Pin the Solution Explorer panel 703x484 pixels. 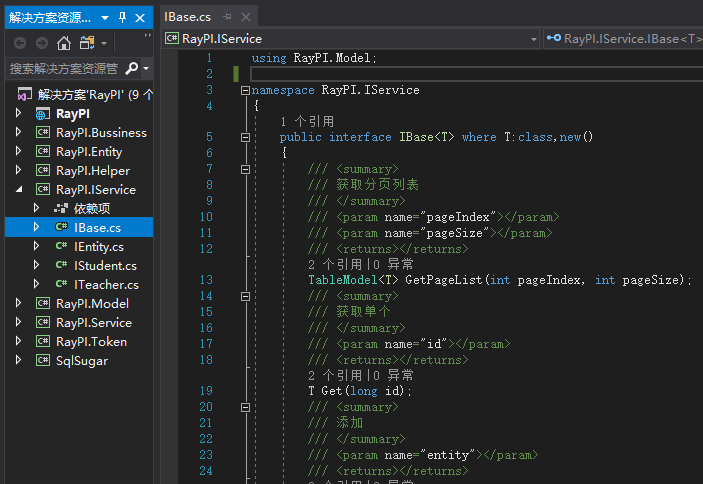click(122, 17)
